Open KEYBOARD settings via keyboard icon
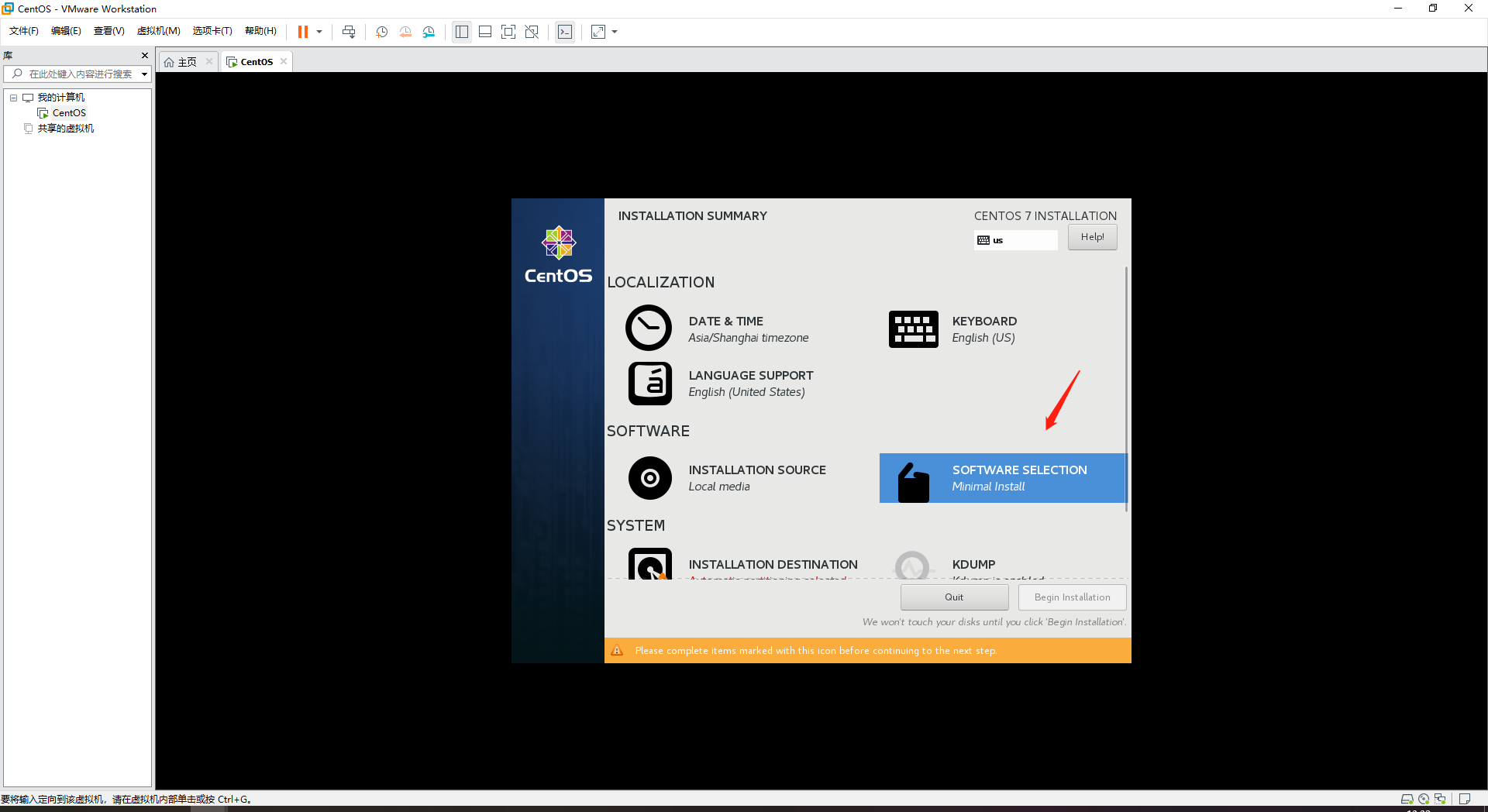 coord(913,329)
